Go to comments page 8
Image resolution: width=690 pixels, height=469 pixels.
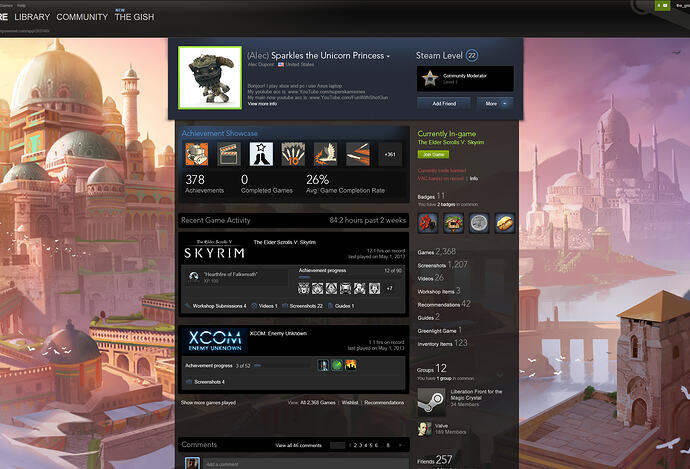click(x=388, y=446)
